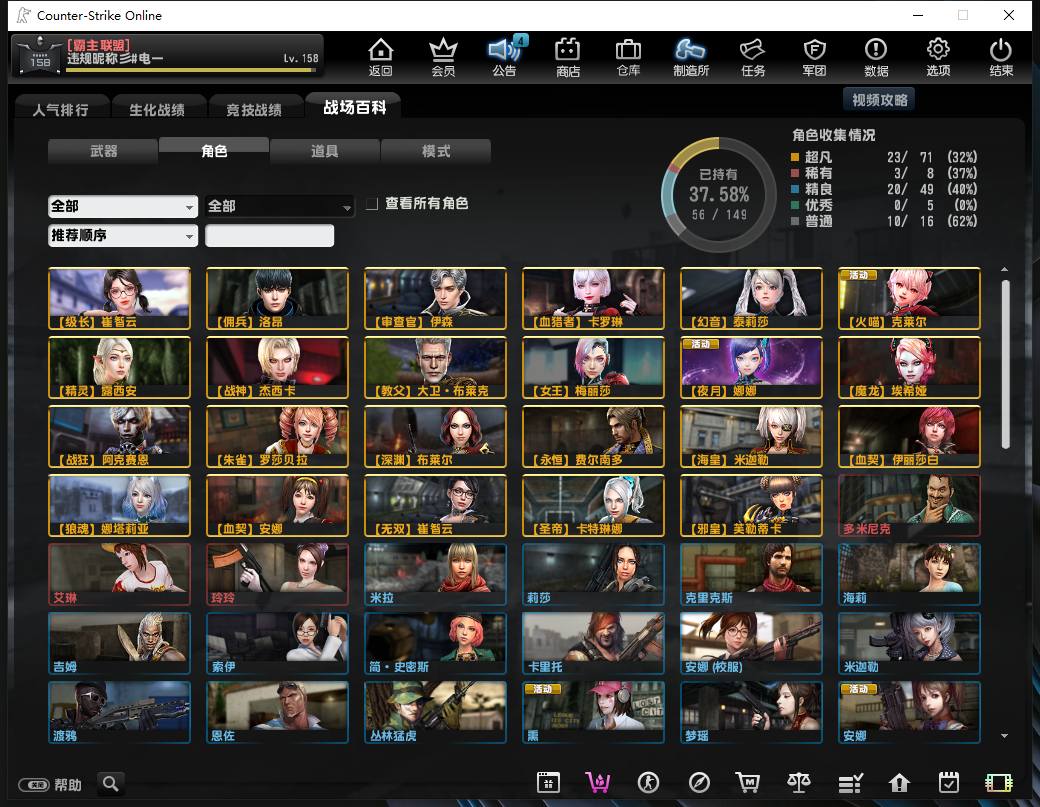Viewport: 1040px width, 807px height.
Task: Open the pink shopping cart icon
Action: click(598, 782)
